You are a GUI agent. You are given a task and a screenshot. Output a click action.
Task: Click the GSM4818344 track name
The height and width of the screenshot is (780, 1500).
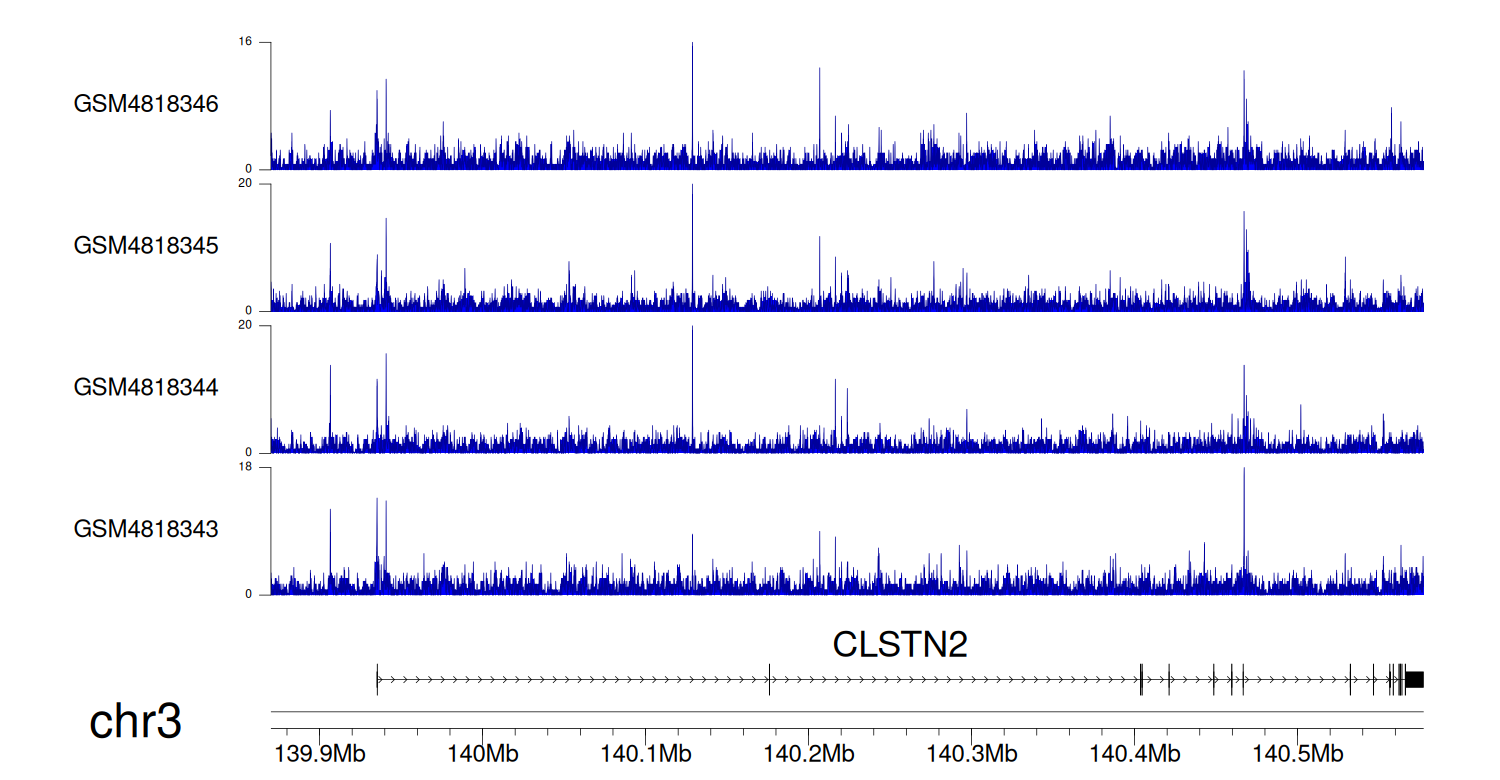tap(146, 387)
